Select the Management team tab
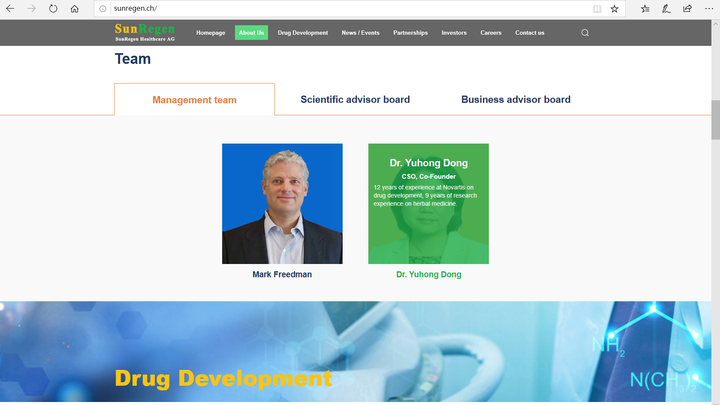 (194, 100)
